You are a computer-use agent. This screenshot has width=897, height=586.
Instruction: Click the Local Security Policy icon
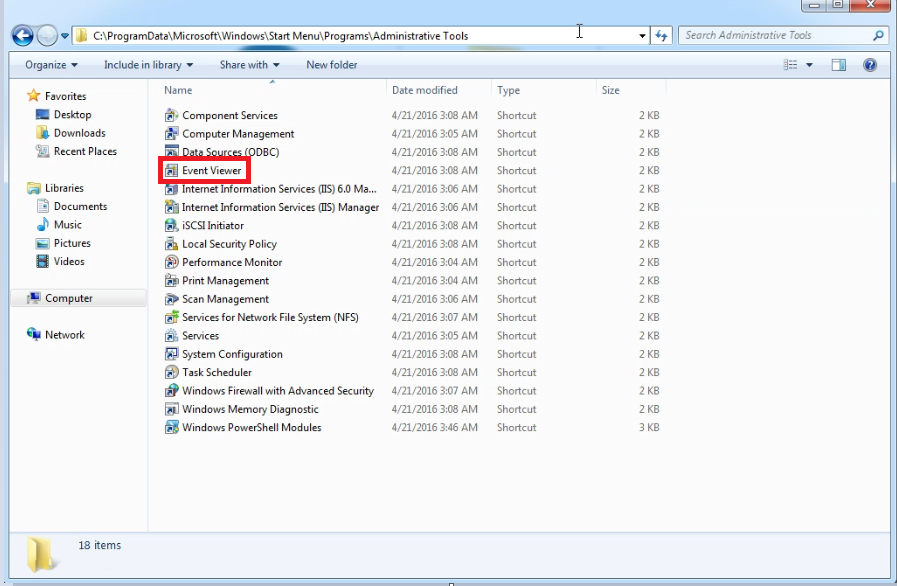[171, 244]
